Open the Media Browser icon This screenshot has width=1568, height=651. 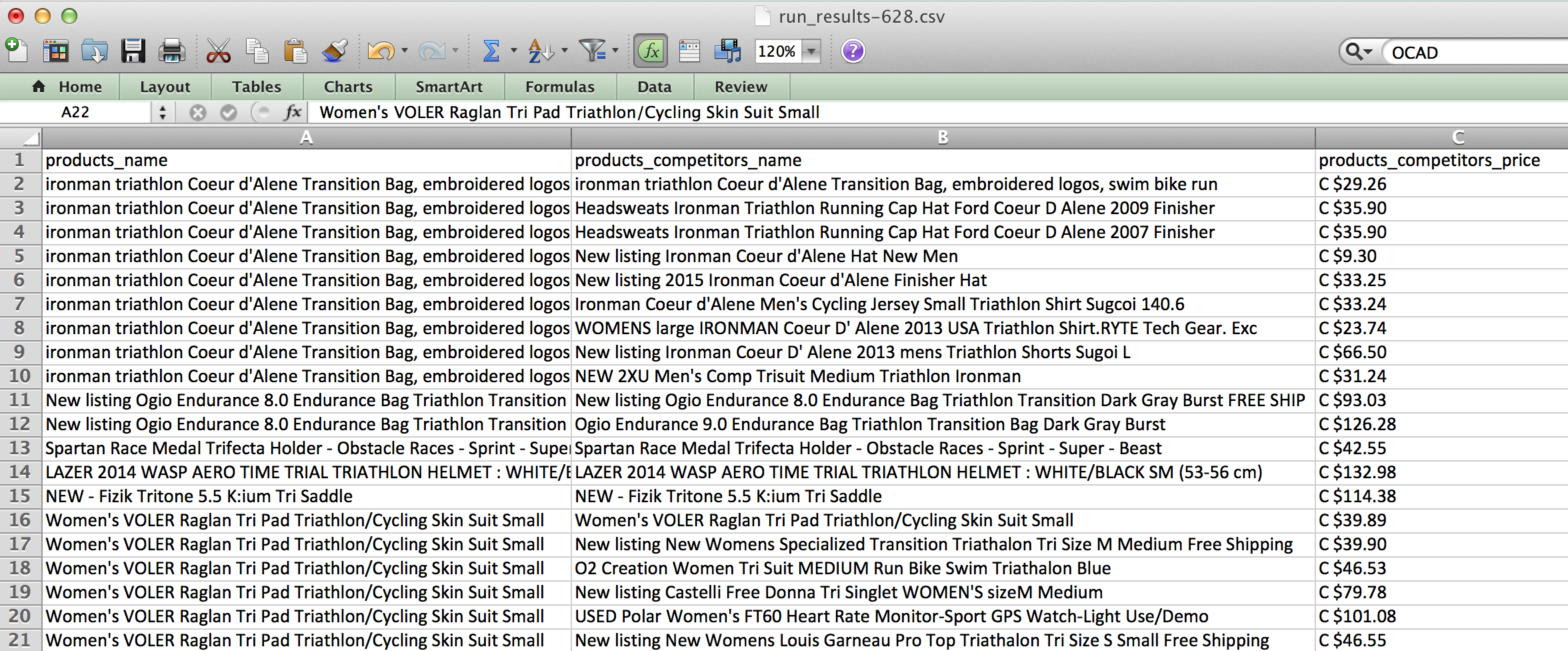[728, 51]
